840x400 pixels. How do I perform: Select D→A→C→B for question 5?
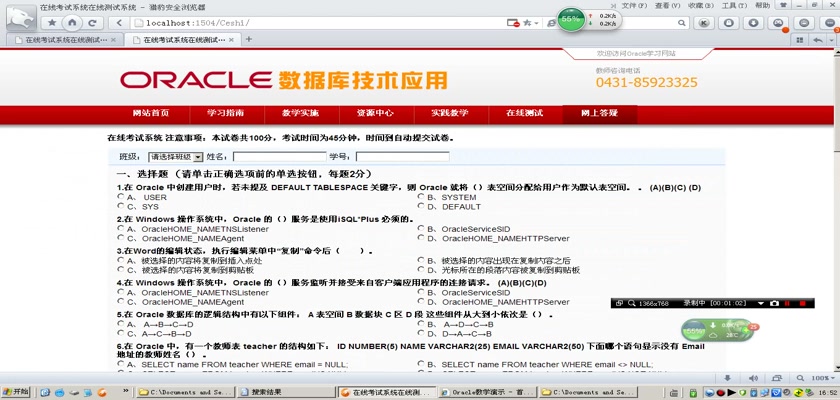pyautogui.click(x=421, y=334)
